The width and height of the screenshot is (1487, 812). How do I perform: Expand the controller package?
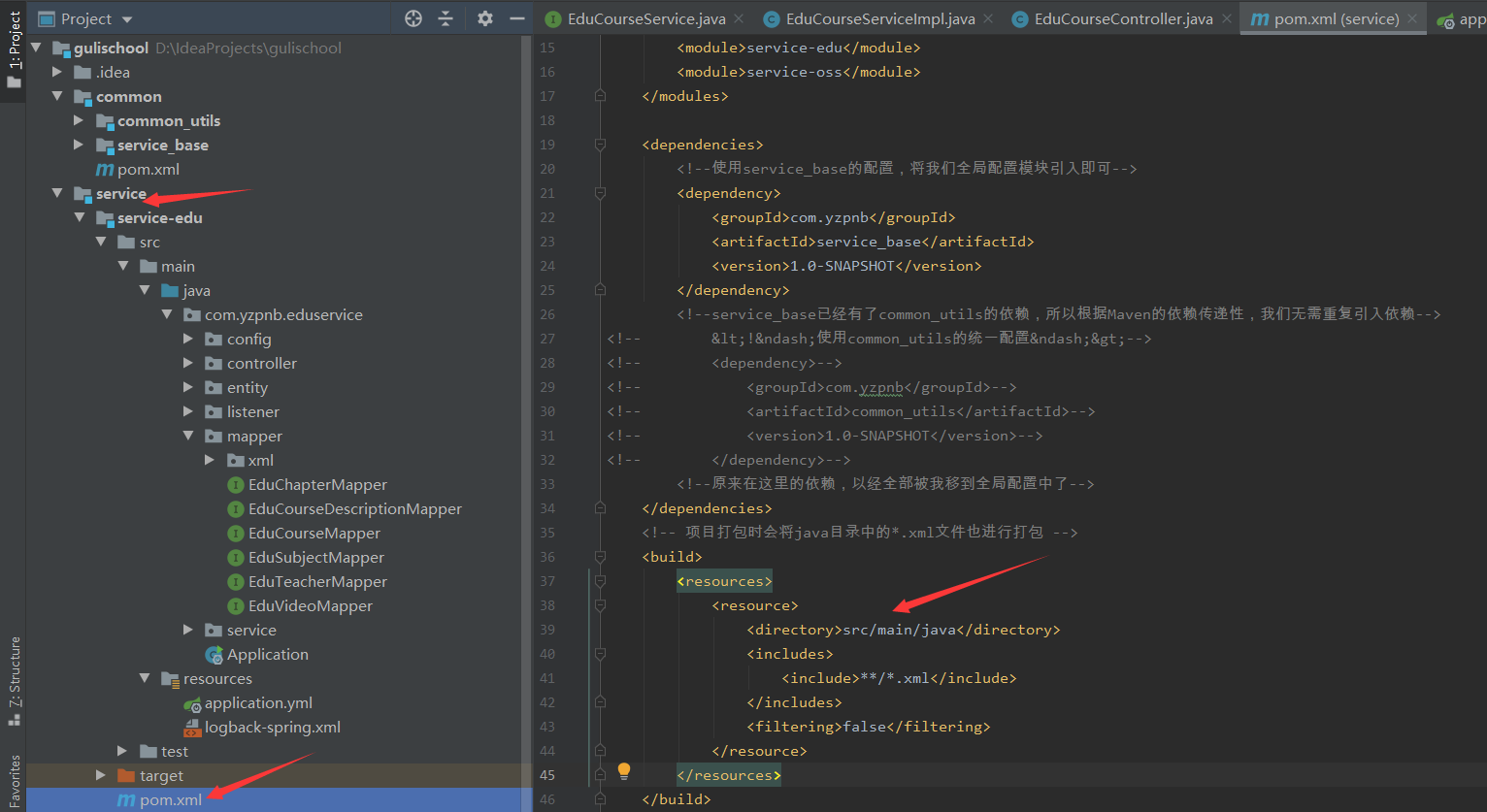[x=188, y=363]
